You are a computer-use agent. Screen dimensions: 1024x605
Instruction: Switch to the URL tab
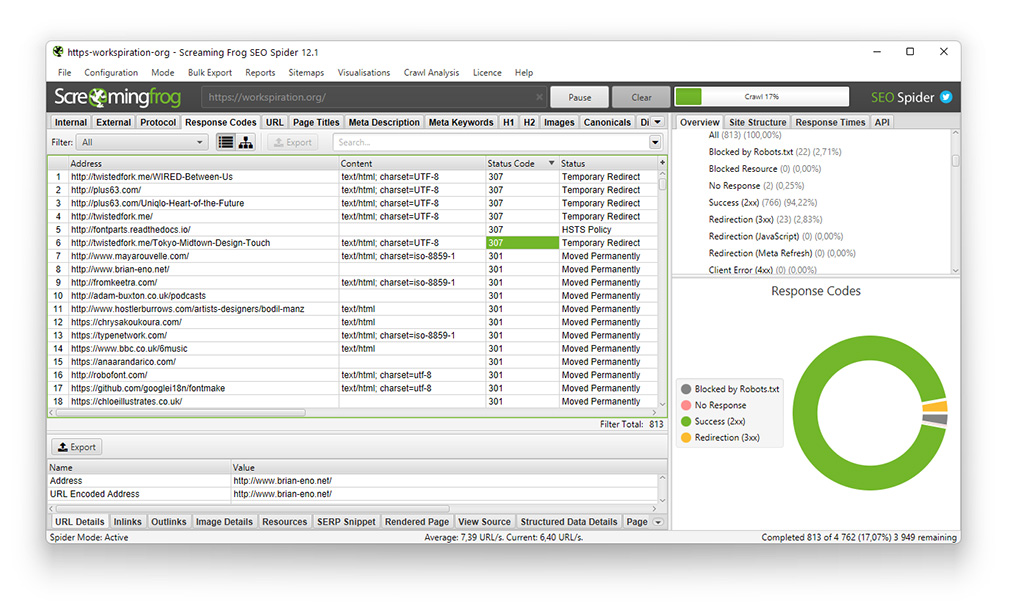(x=275, y=122)
